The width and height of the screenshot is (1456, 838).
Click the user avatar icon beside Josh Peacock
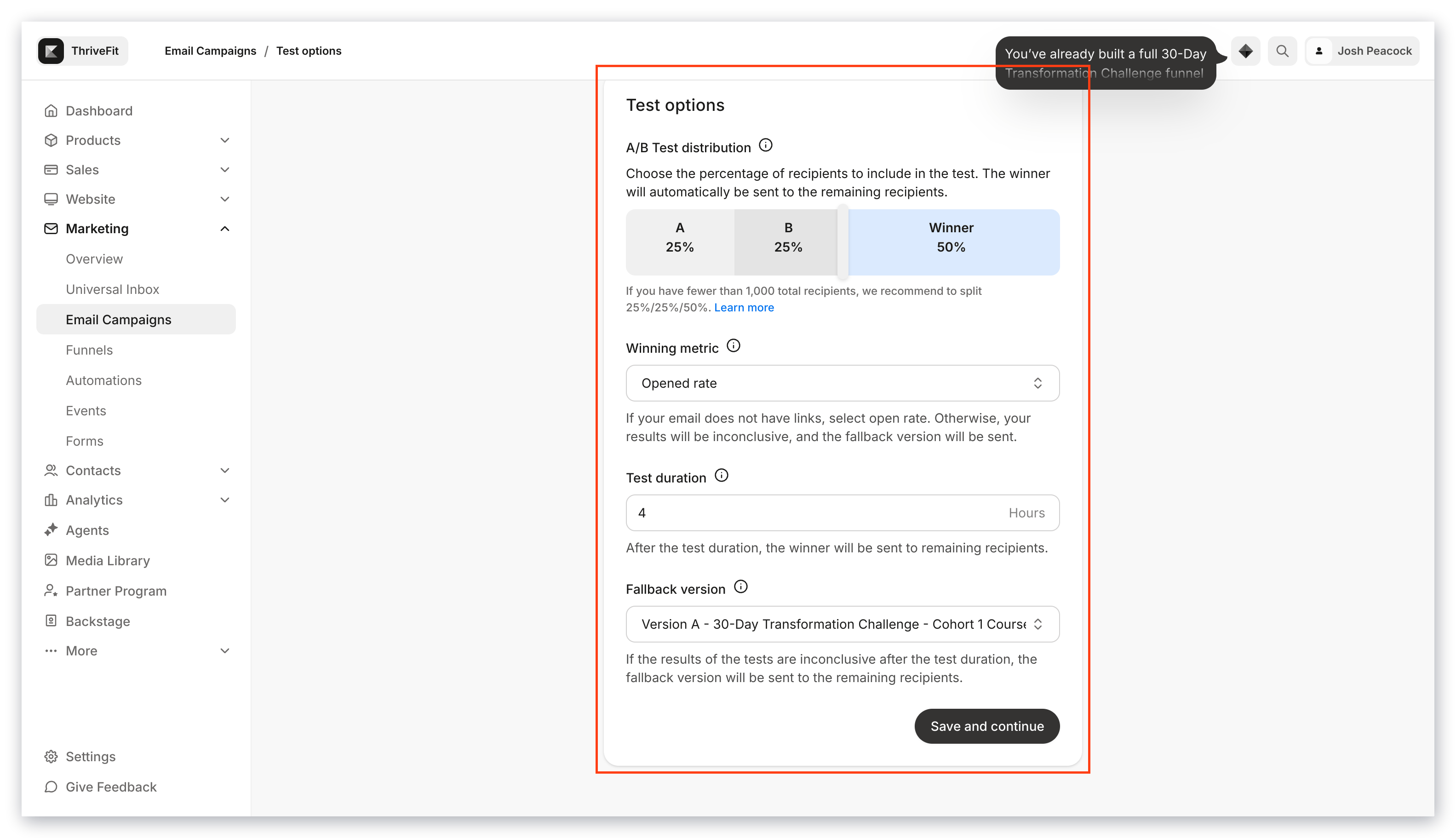[1319, 51]
